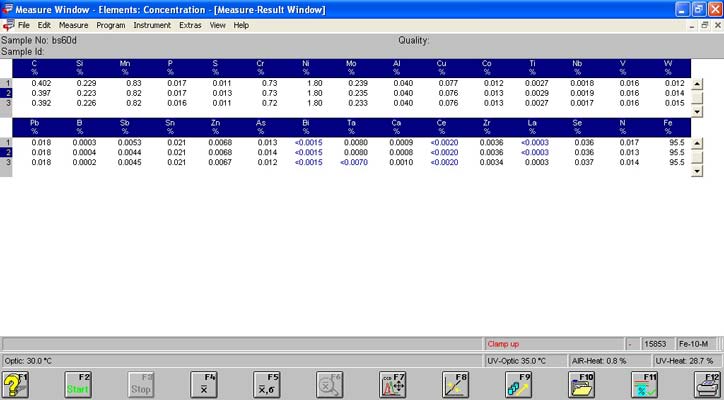Click the Fe-10-M program status field

point(696,344)
